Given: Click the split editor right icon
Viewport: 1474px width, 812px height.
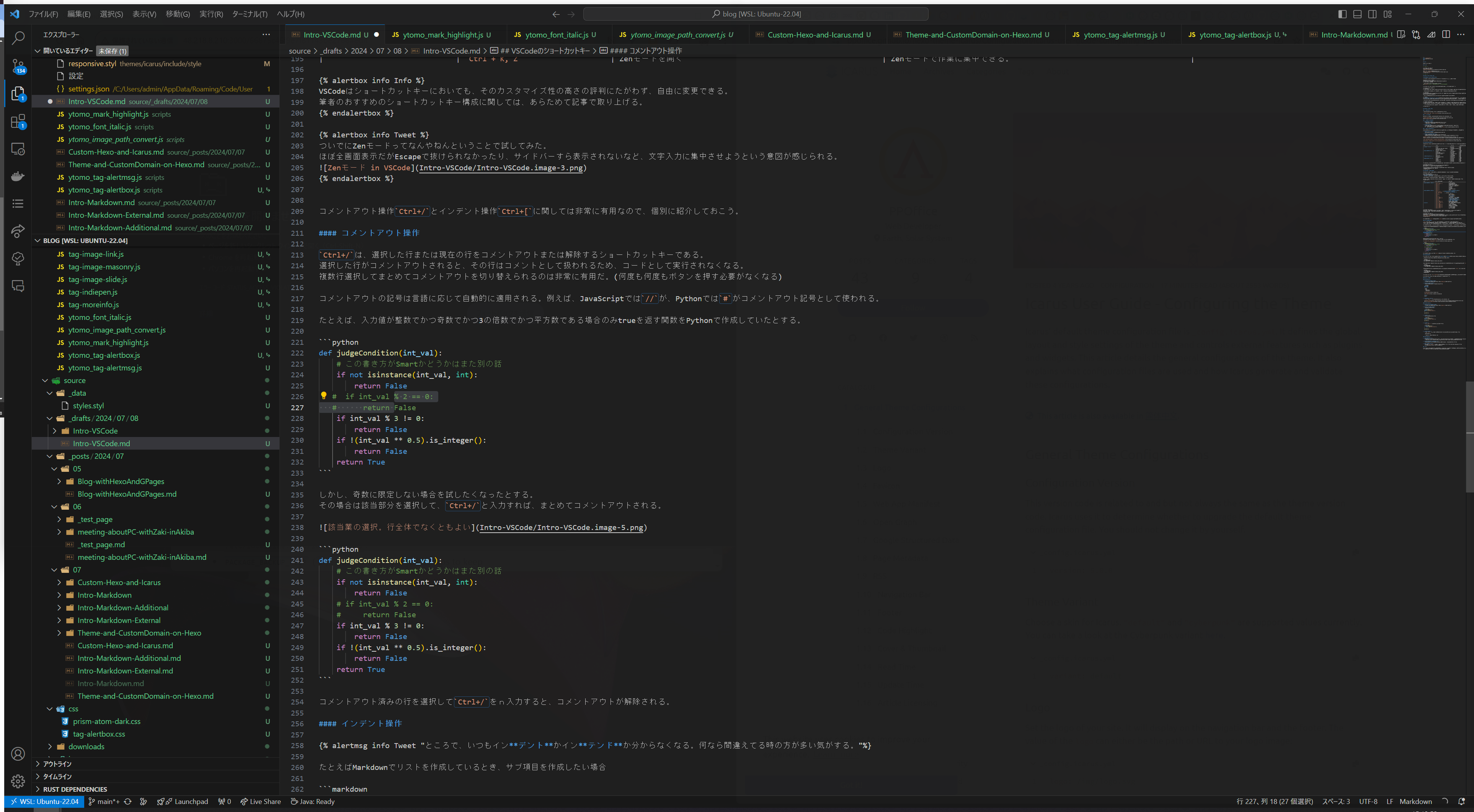Looking at the screenshot, I should pyautogui.click(x=1446, y=35).
